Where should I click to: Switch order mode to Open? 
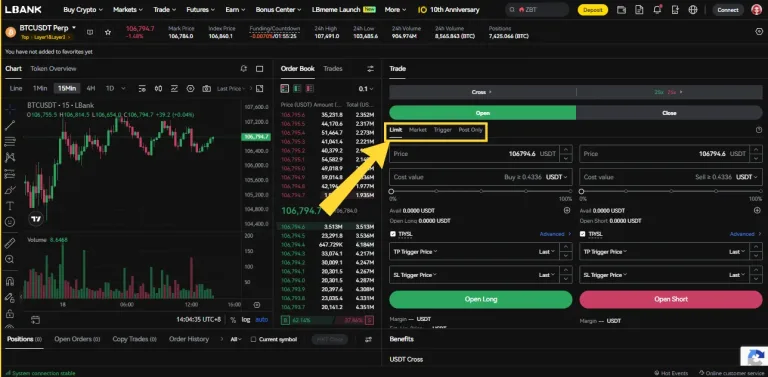point(482,113)
